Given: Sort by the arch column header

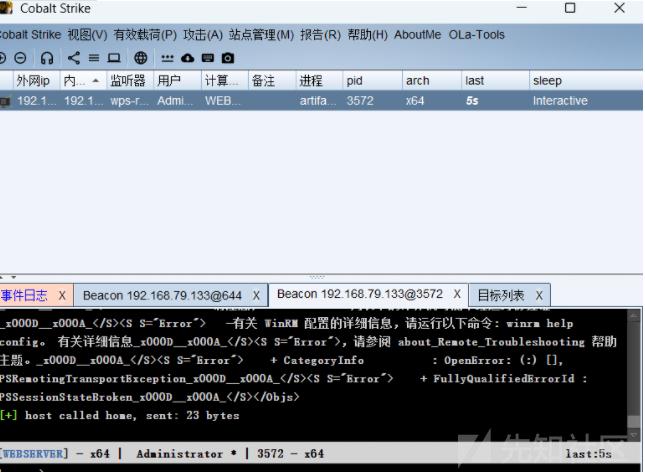Looking at the screenshot, I should pos(432,81).
